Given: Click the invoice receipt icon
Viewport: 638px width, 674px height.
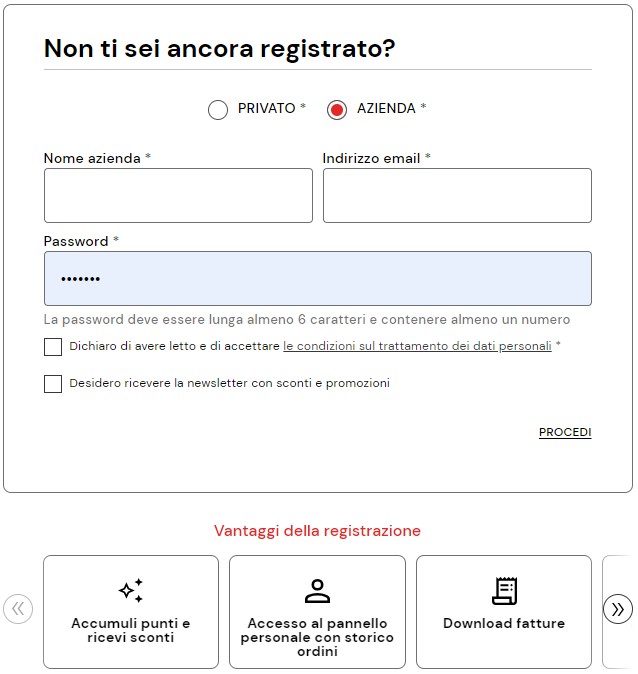Looking at the screenshot, I should pos(504,591).
